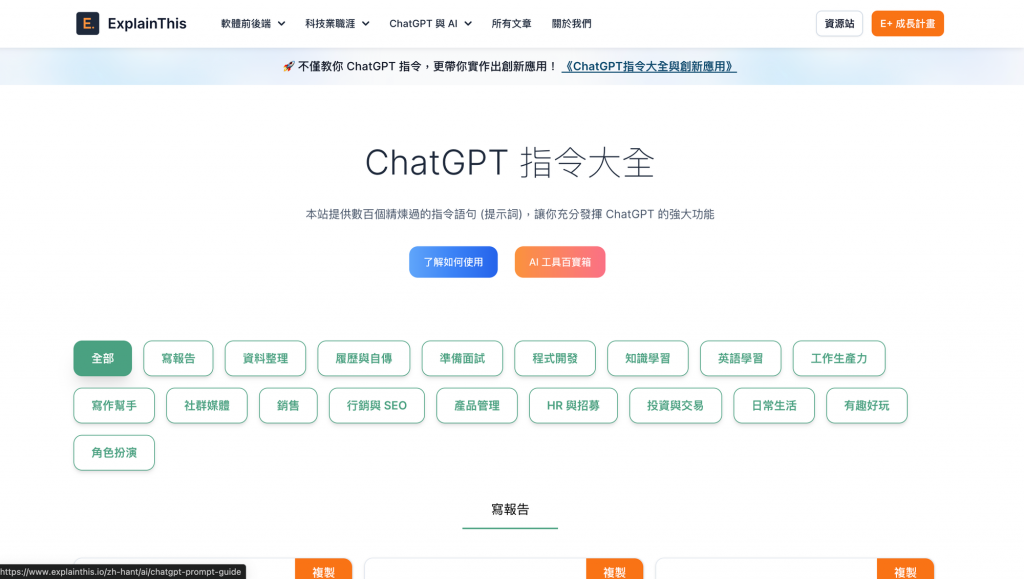Viewport: 1024px width, 579px height.
Task: Click the ExplainThis E logo icon
Action: [88, 23]
